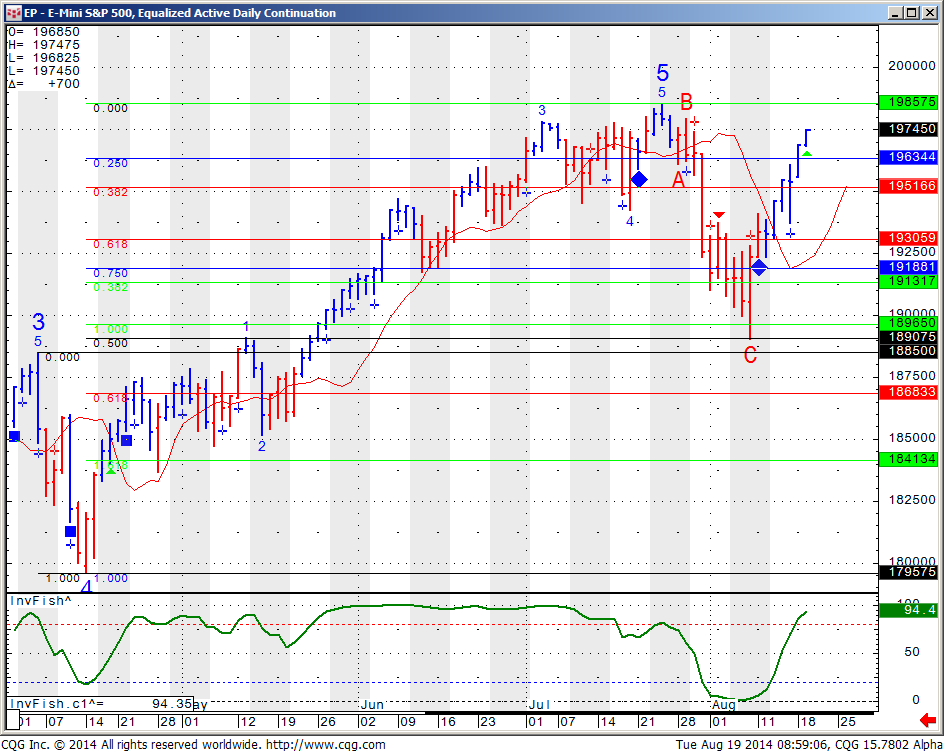This screenshot has width=944, height=752.
Task: Select the blue diamond marker beside wave 4
Action: point(639,179)
